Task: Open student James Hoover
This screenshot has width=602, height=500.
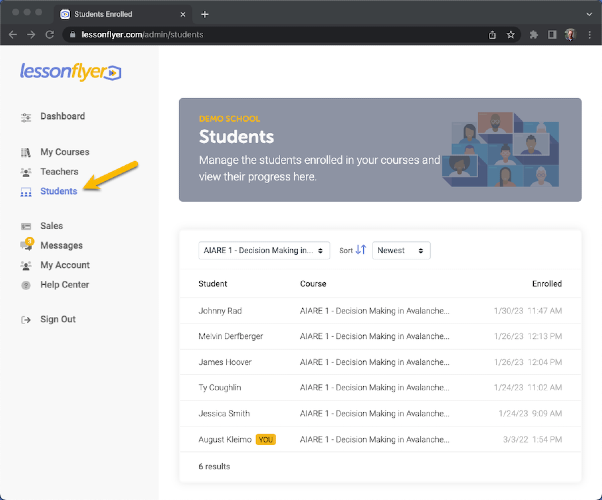Action: 225,362
